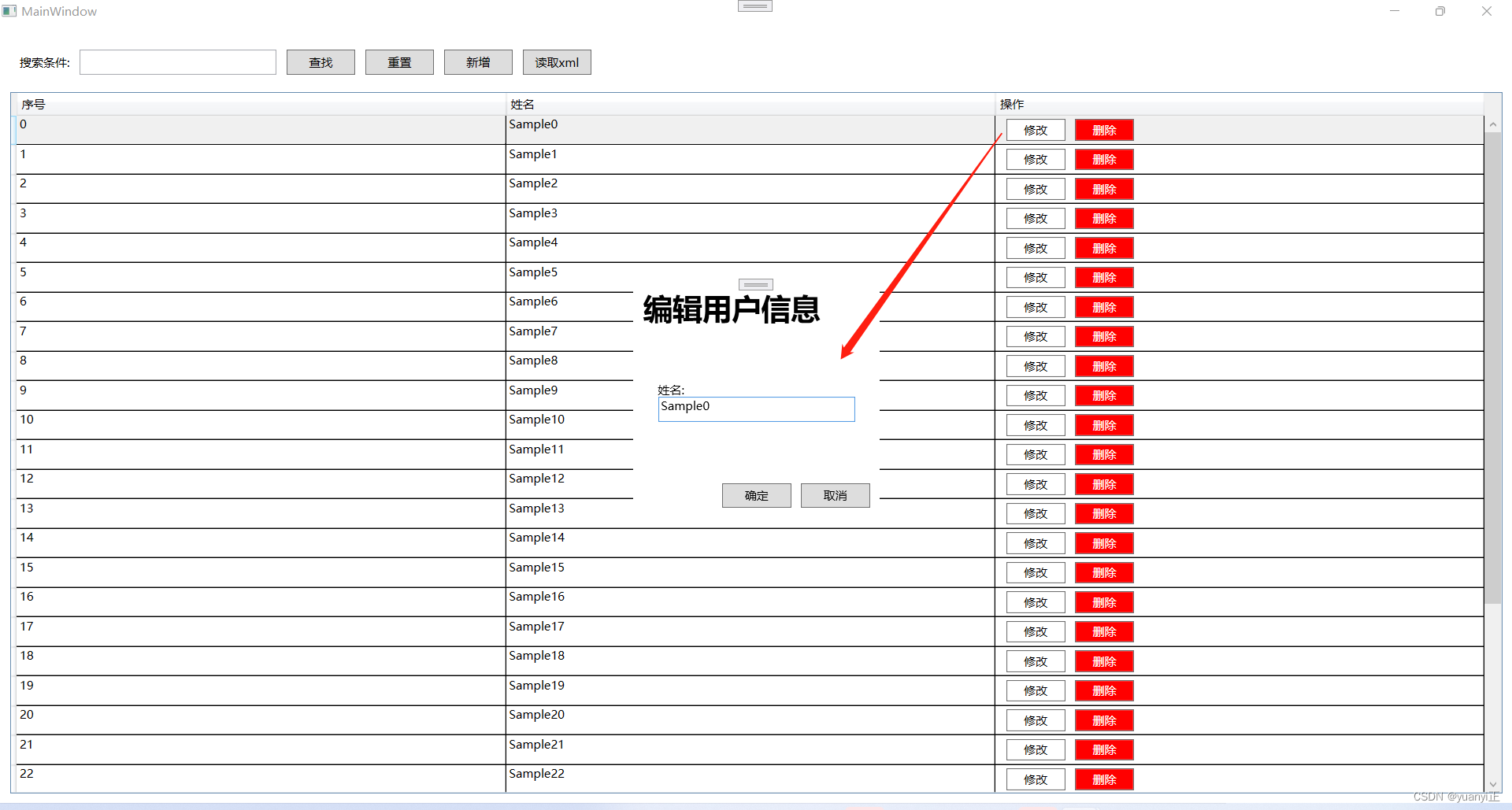The width and height of the screenshot is (1512, 810).
Task: Click 删除 for row Sample5
Action: (1104, 278)
